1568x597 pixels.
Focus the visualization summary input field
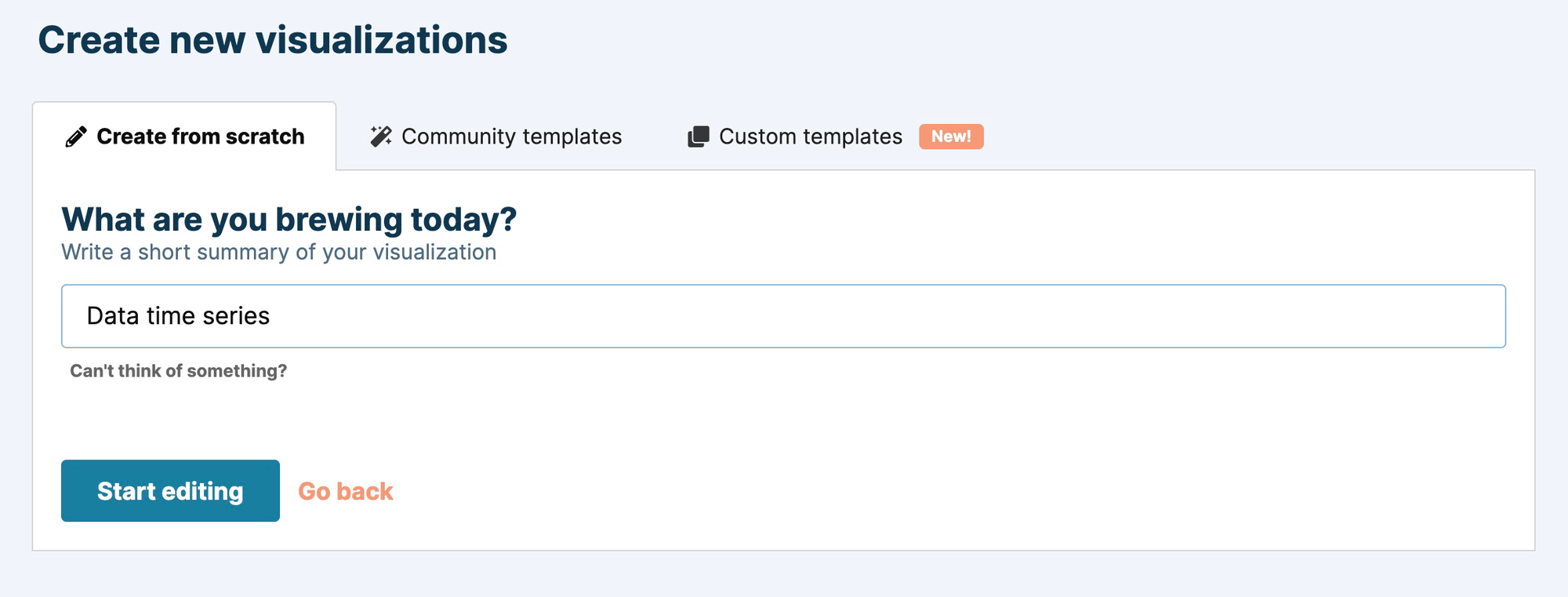tap(783, 316)
